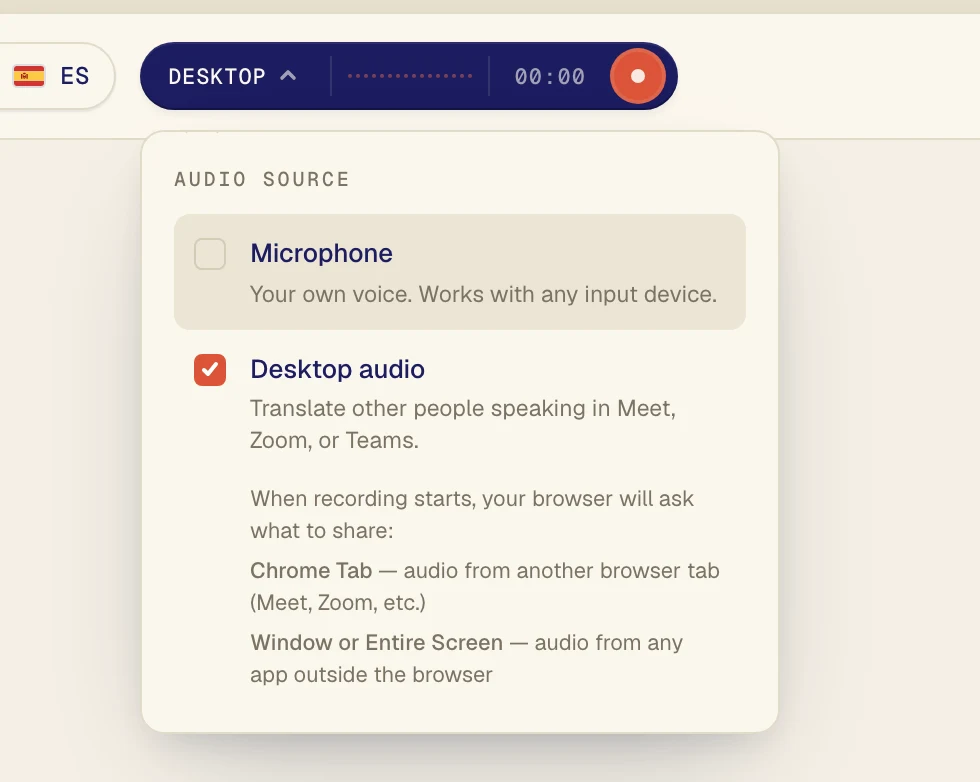Select the Microphone option label
Screen dimensions: 980x782
tap(321, 253)
